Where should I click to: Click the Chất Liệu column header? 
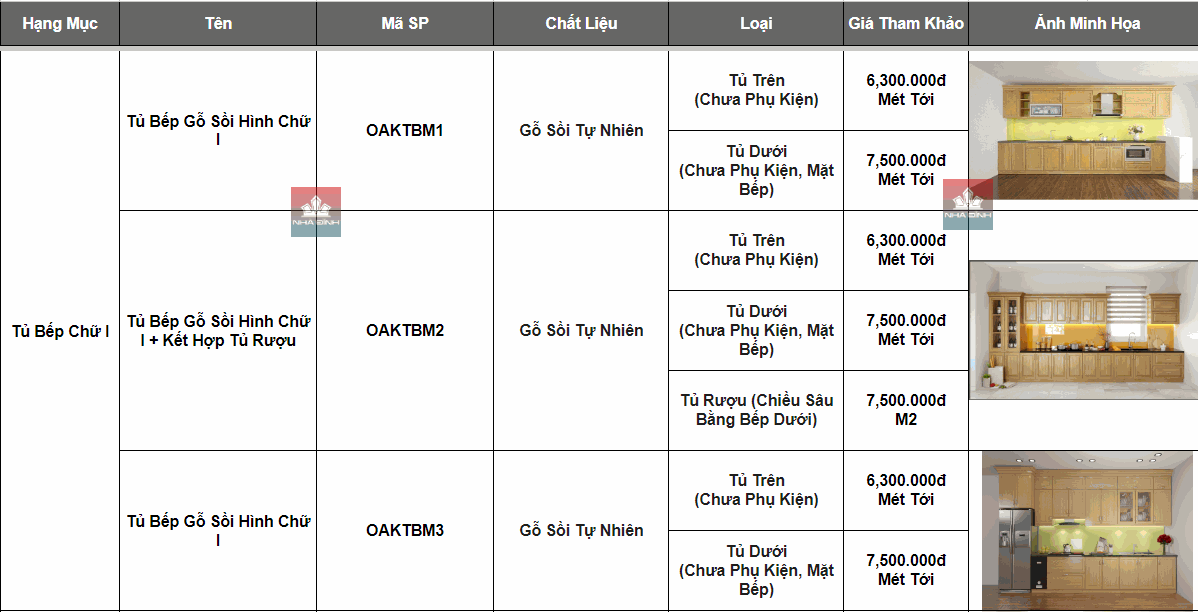pyautogui.click(x=581, y=23)
